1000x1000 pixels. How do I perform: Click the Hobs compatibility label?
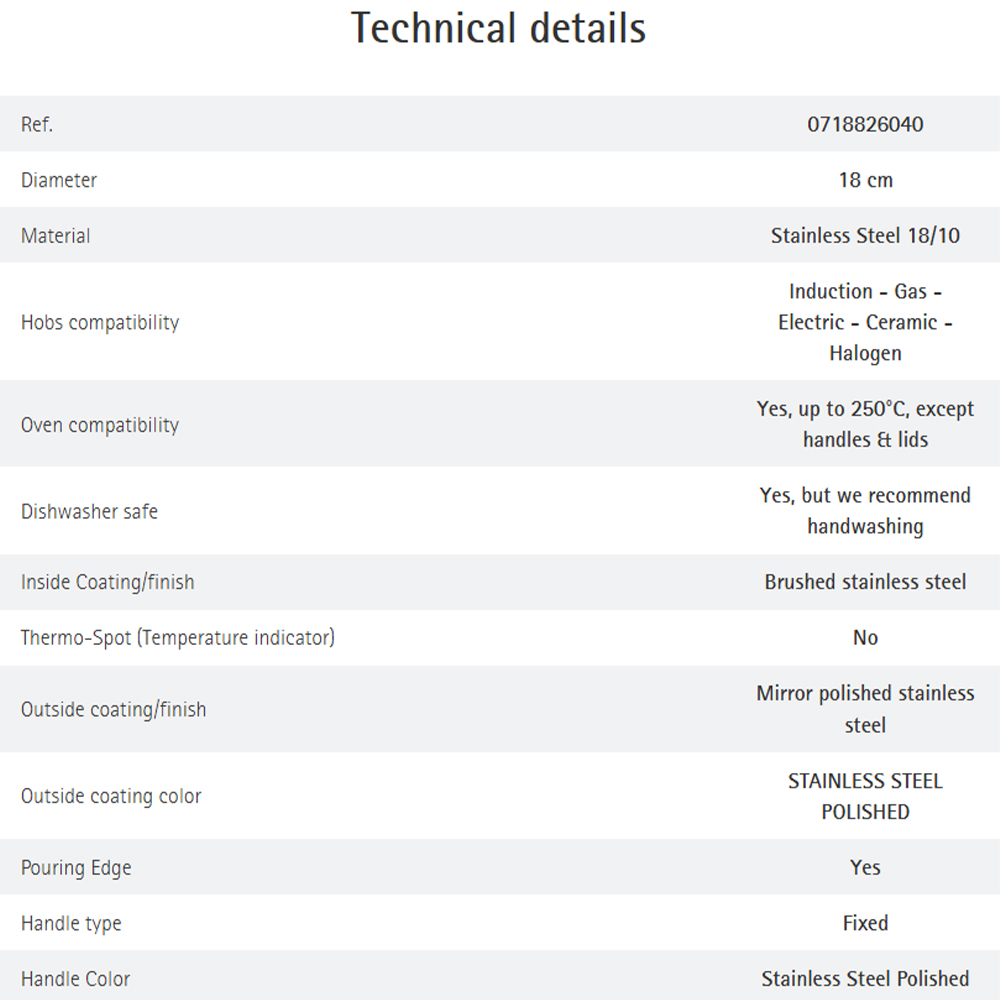point(100,322)
